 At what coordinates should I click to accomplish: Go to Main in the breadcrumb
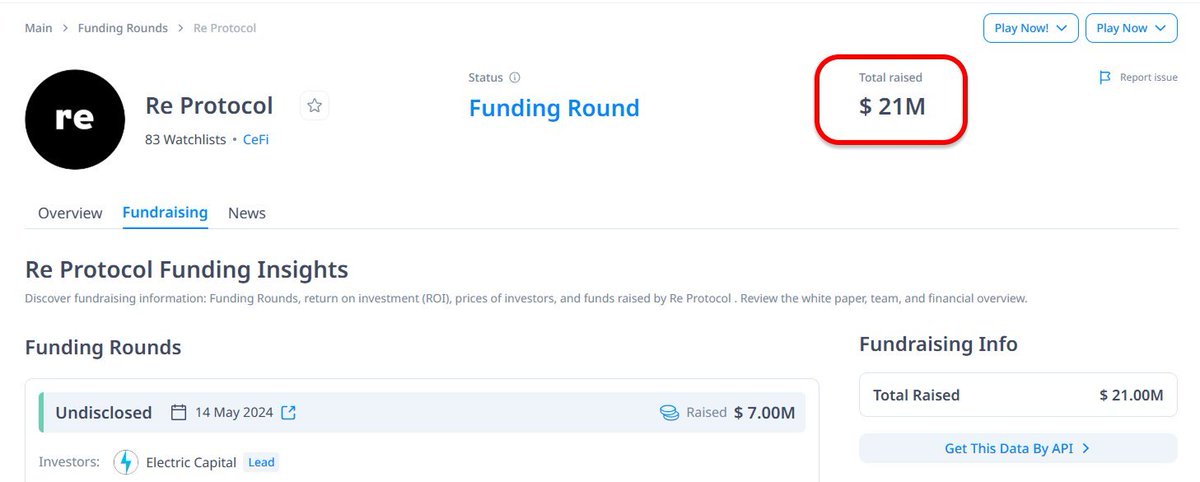pyautogui.click(x=39, y=28)
